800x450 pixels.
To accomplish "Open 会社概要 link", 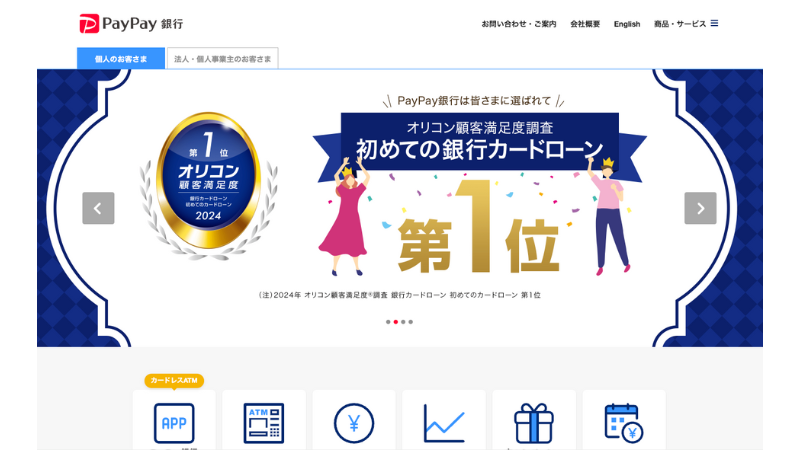I will (585, 24).
